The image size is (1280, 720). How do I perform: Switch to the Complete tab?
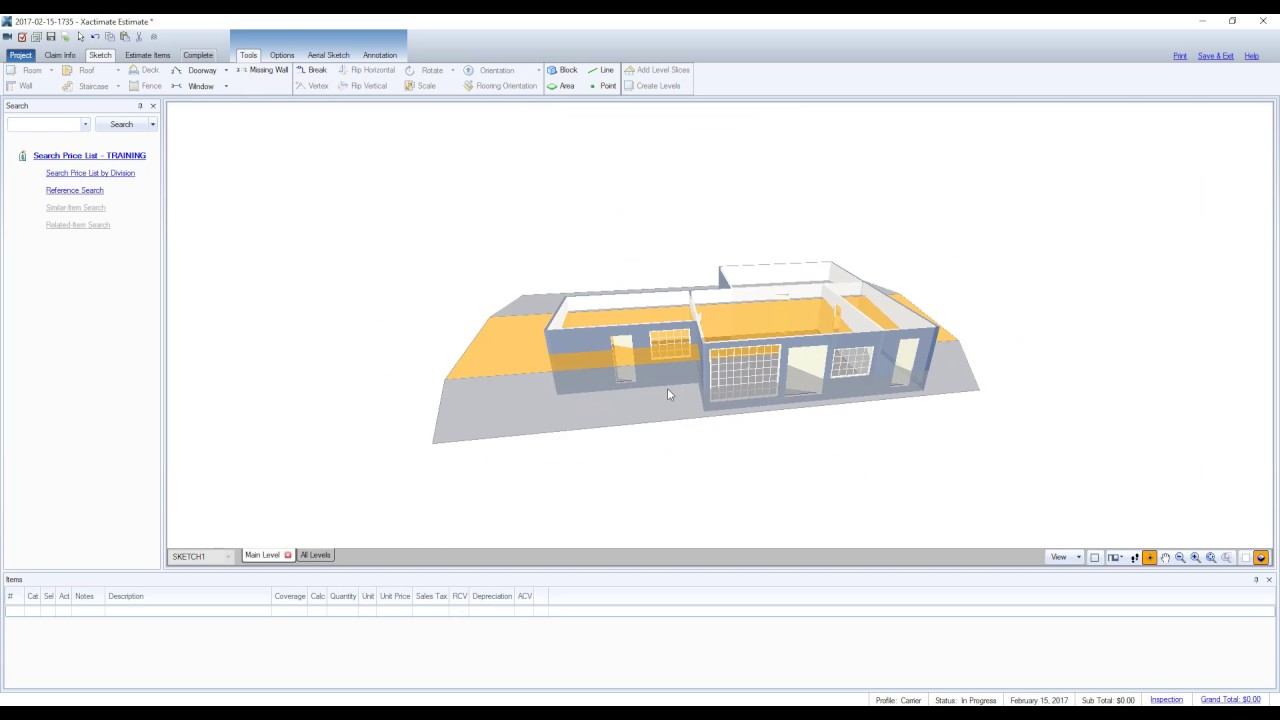coord(198,55)
